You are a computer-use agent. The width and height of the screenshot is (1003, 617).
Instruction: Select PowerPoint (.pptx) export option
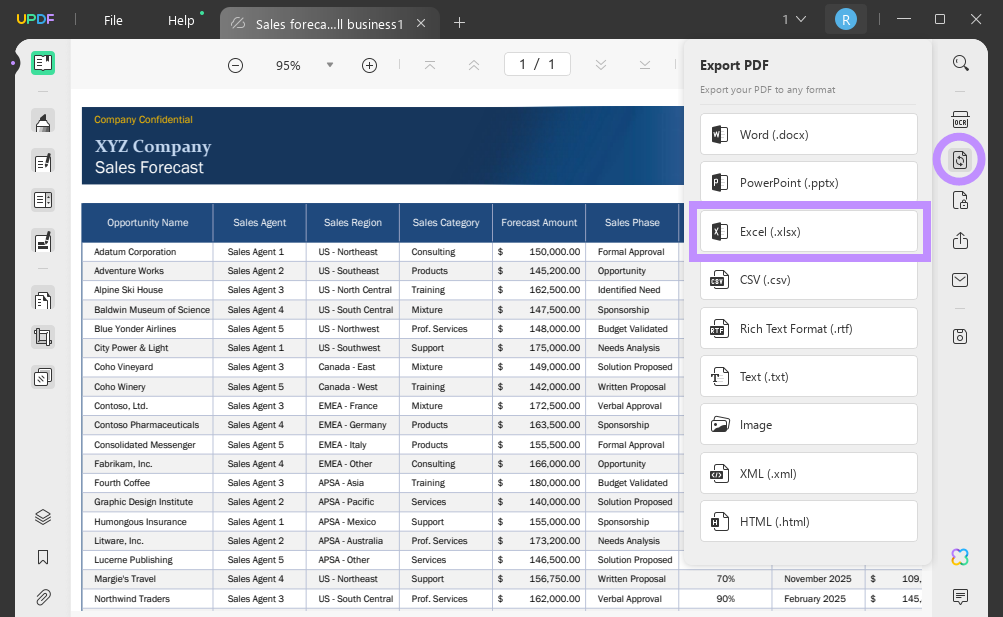point(808,182)
